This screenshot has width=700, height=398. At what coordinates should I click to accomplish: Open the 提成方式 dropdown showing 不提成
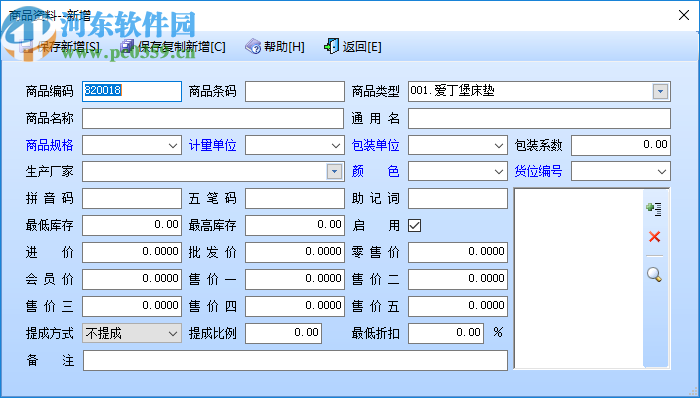tap(132, 333)
